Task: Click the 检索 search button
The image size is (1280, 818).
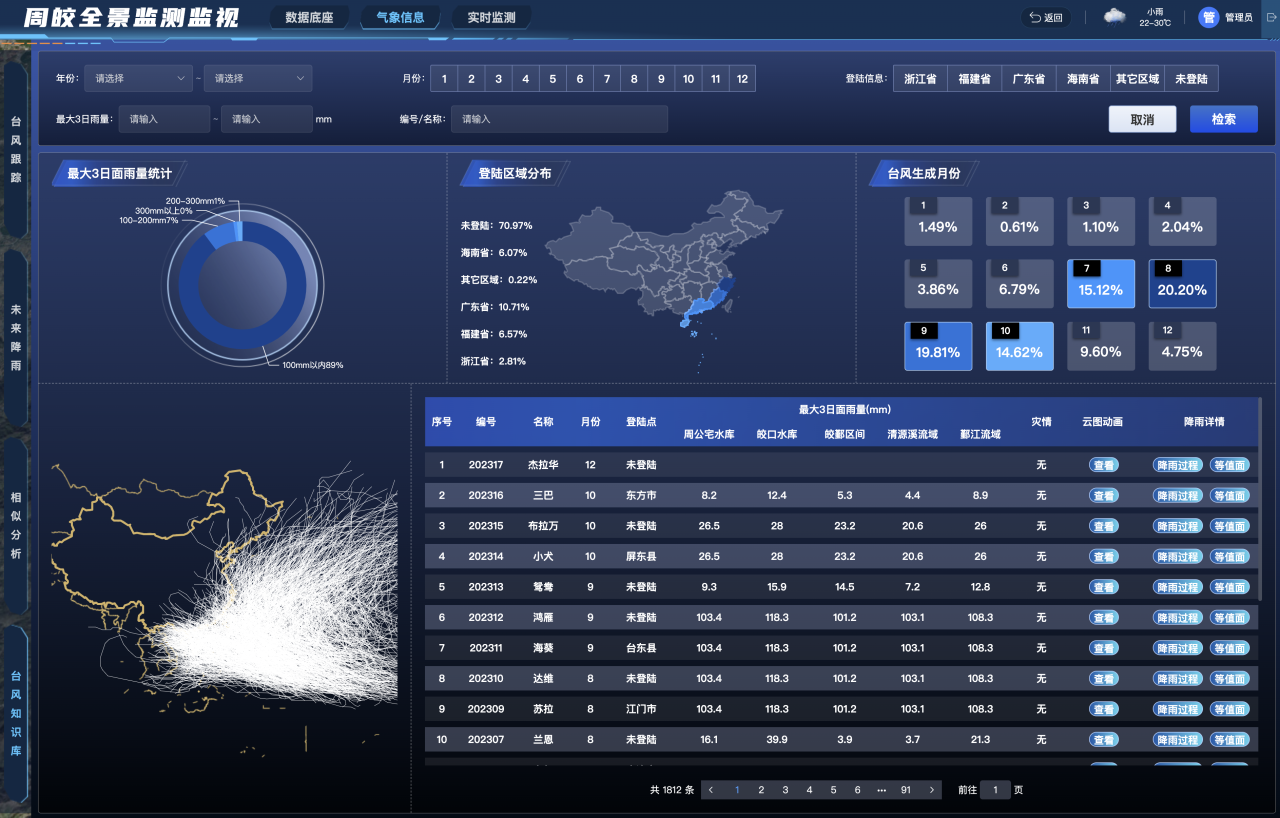Action: click(x=1223, y=119)
